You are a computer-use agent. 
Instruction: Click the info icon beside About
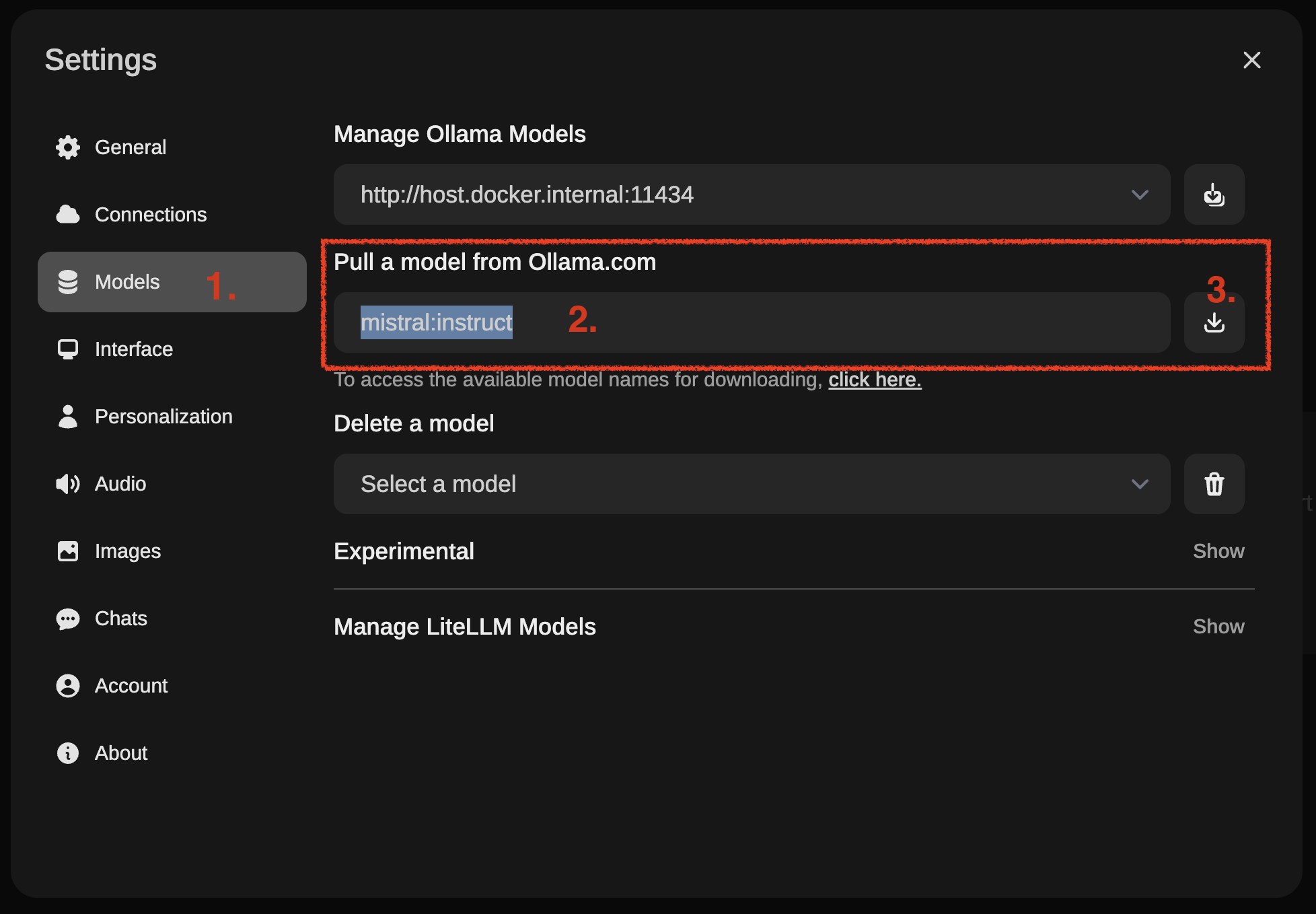coord(68,753)
